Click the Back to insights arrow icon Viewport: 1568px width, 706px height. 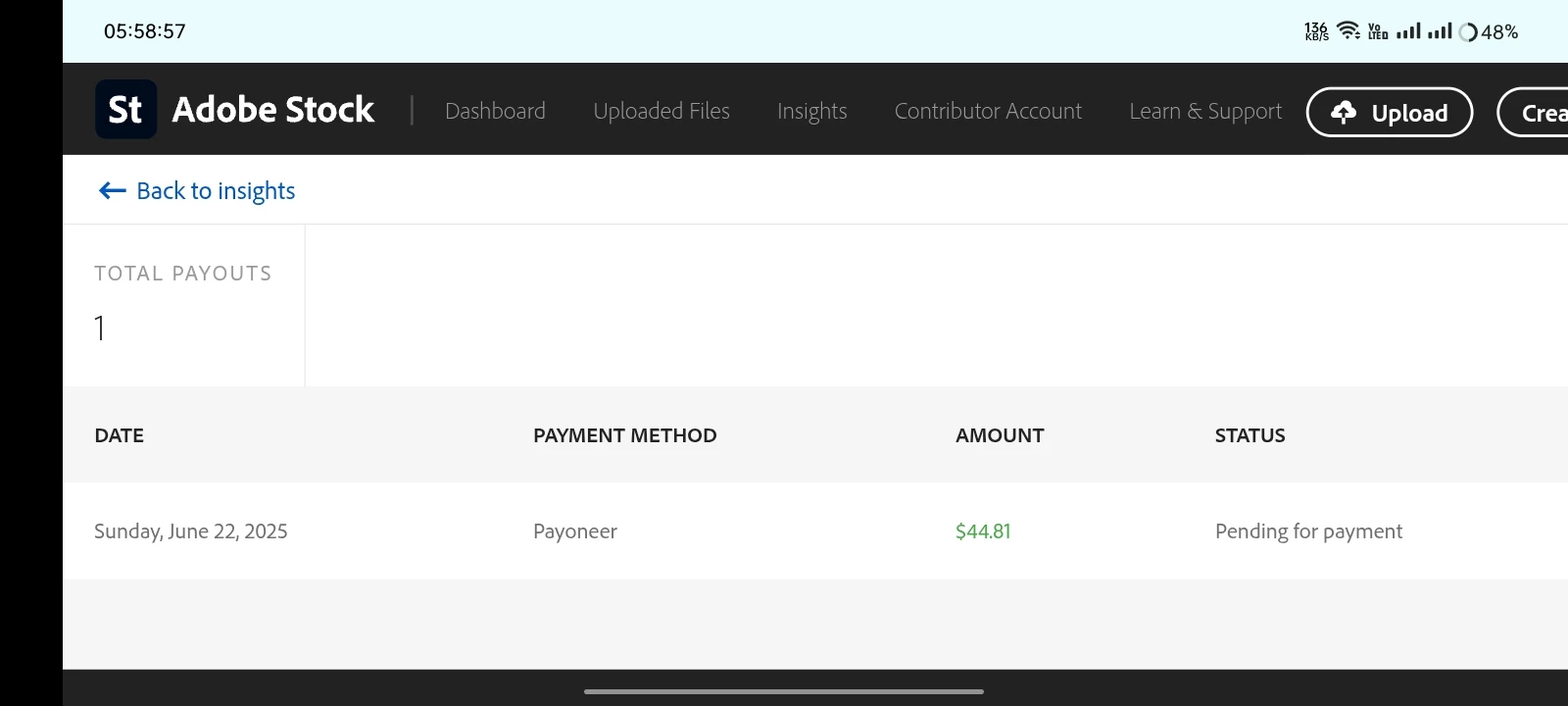click(x=112, y=191)
